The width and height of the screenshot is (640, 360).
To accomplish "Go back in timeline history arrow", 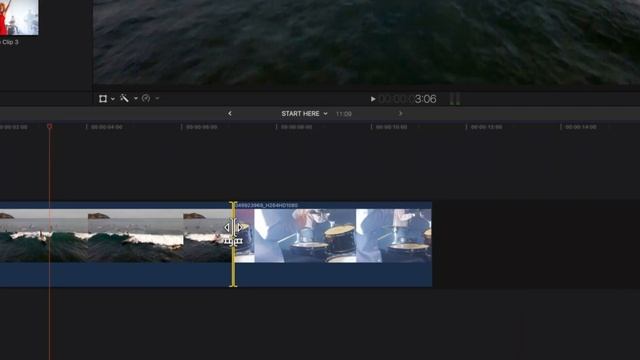I will [230, 113].
